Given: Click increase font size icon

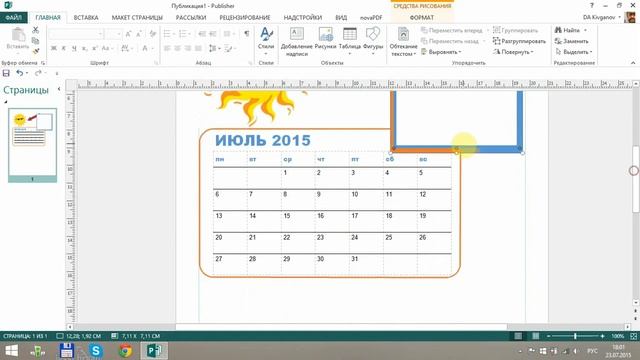Looking at the screenshot, I should click(129, 33).
